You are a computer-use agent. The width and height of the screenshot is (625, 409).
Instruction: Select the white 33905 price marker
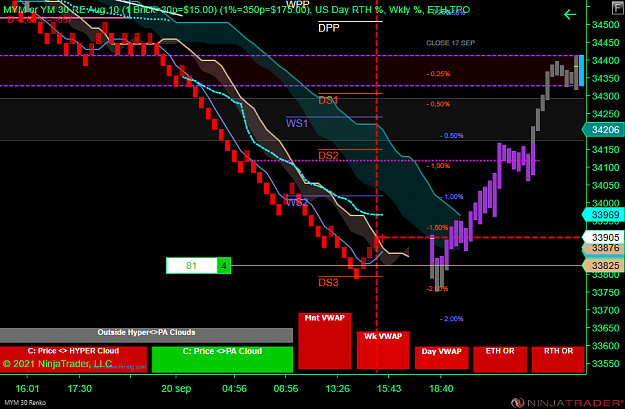tap(603, 238)
